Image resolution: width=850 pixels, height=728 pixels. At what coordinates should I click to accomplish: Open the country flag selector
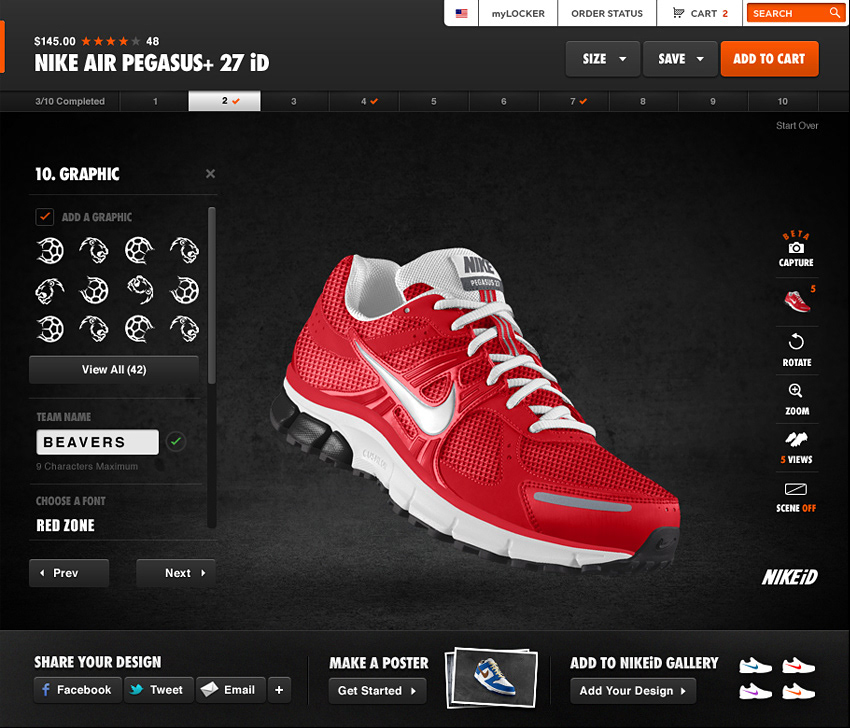coord(461,14)
